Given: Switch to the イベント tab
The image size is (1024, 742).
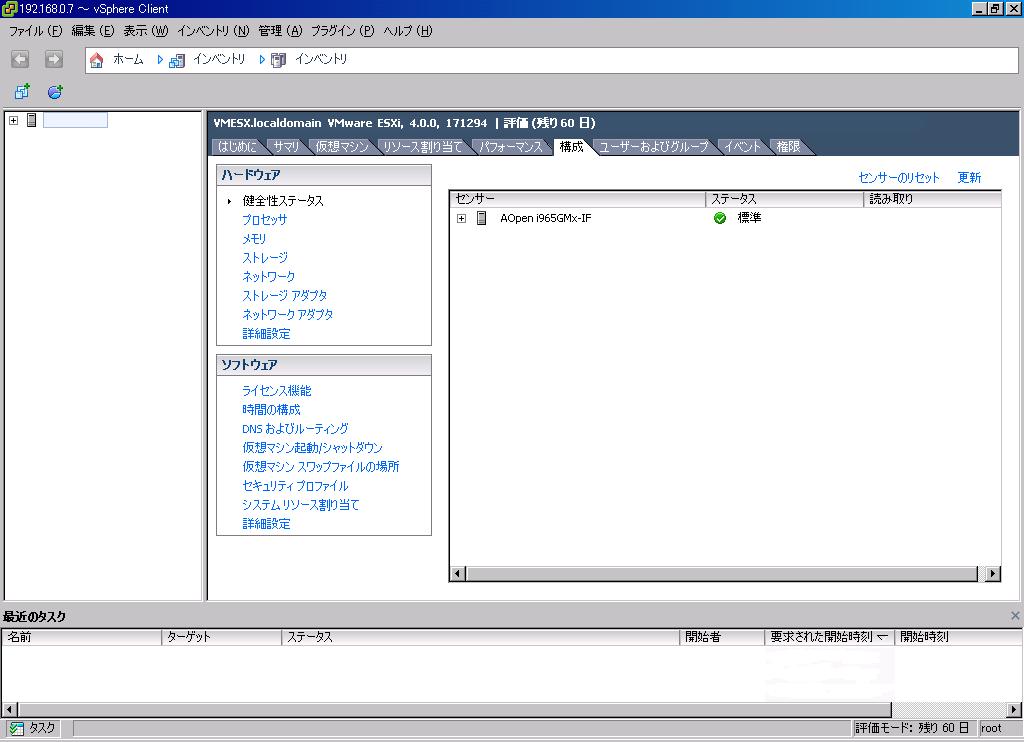Looking at the screenshot, I should (743, 147).
